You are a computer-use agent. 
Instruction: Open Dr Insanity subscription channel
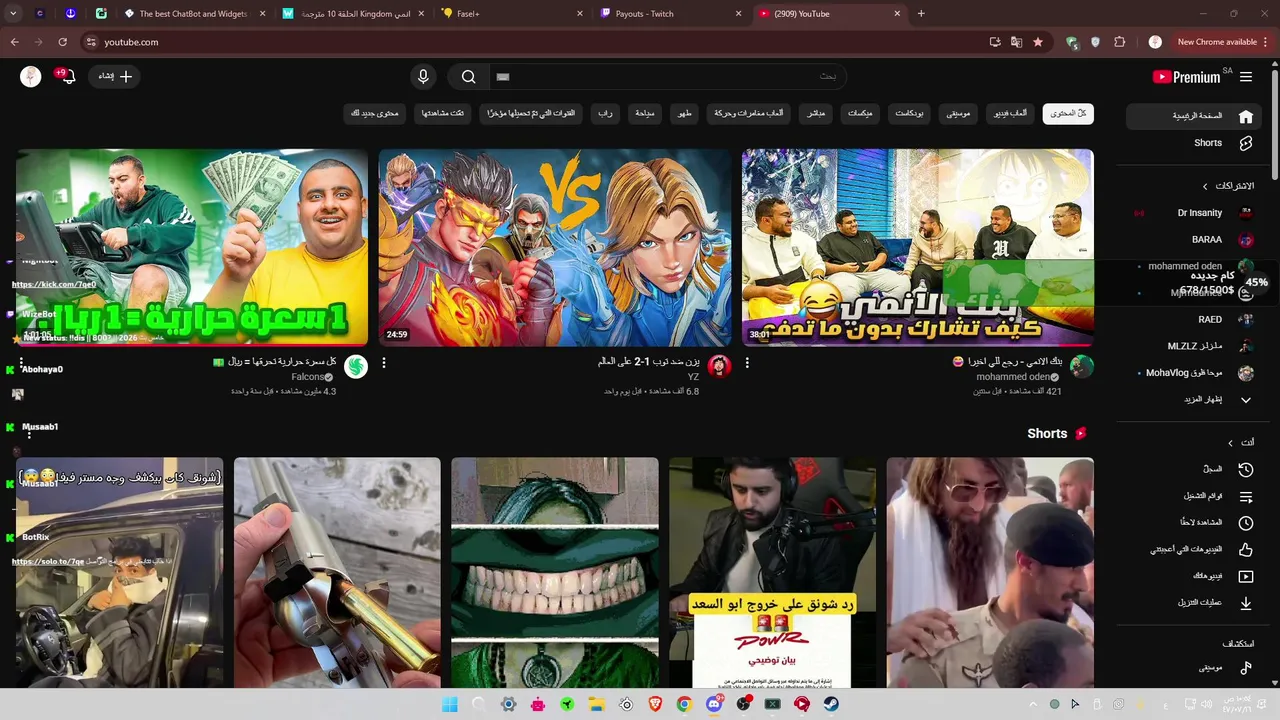(x=1194, y=213)
